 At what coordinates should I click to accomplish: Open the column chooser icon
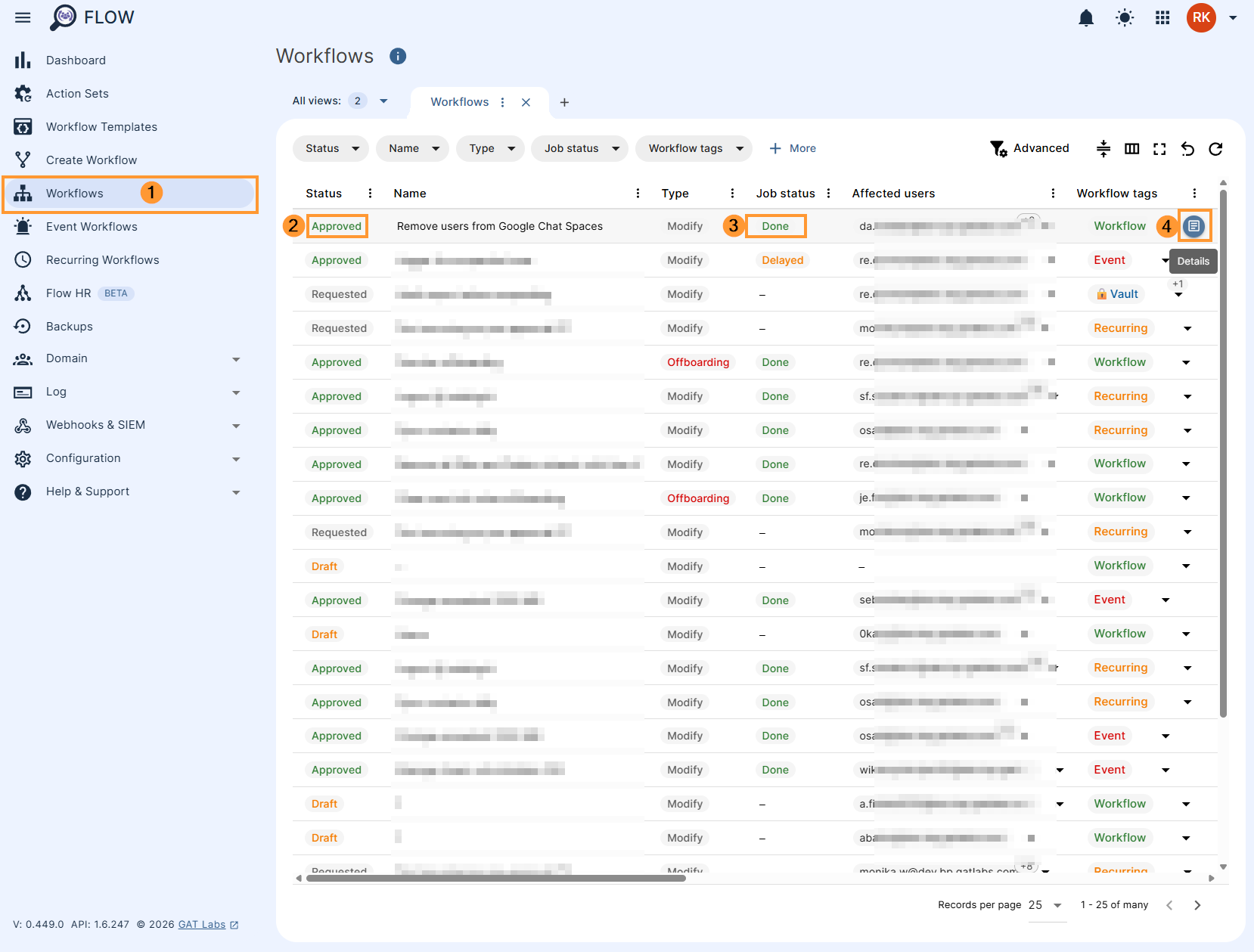[x=1131, y=149]
